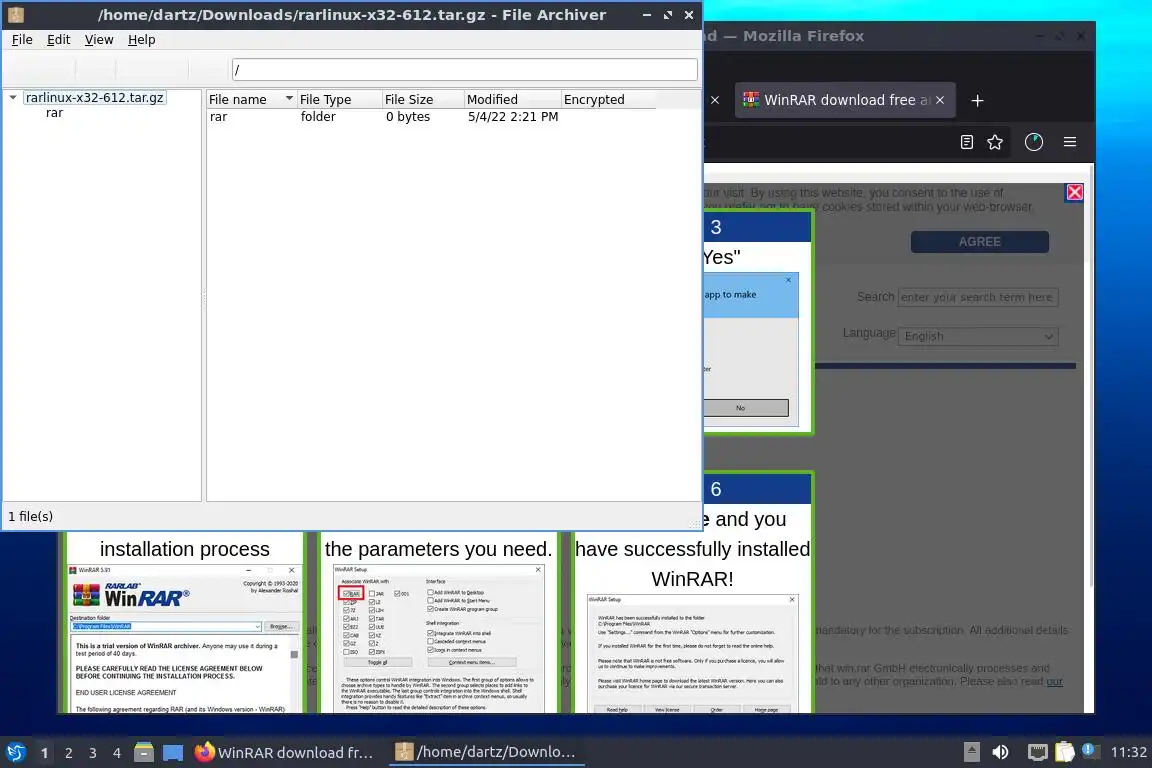Viewport: 1152px width, 768px height.
Task: Select the rar folder in the tree pane
Action: 54,113
